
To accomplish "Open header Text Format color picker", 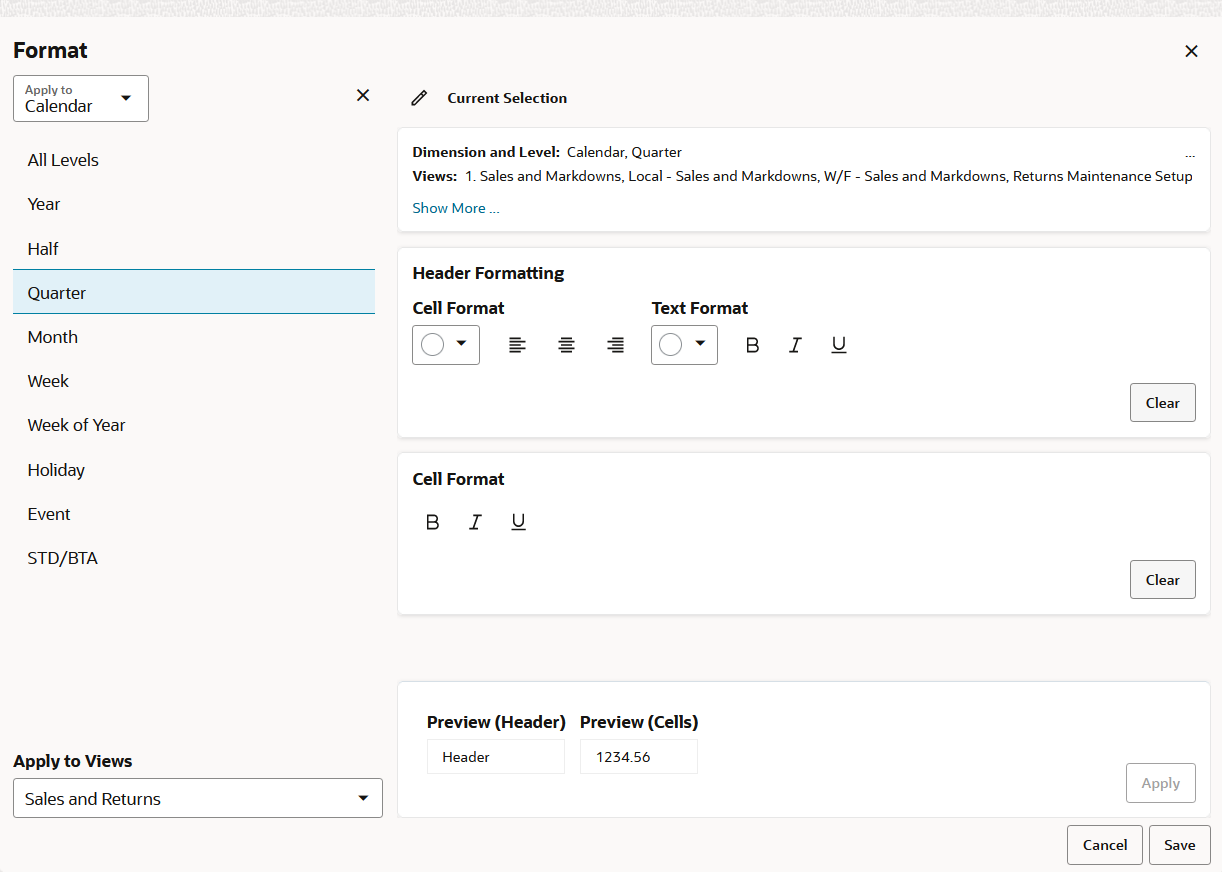I will (684, 345).
